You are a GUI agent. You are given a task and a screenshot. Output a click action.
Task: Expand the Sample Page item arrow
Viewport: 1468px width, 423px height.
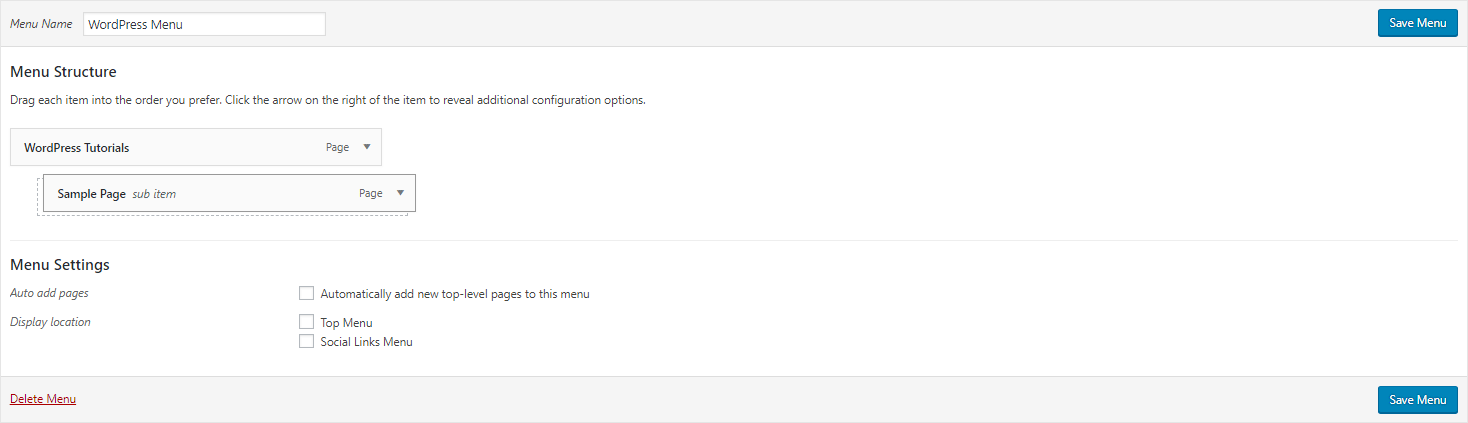coord(400,193)
